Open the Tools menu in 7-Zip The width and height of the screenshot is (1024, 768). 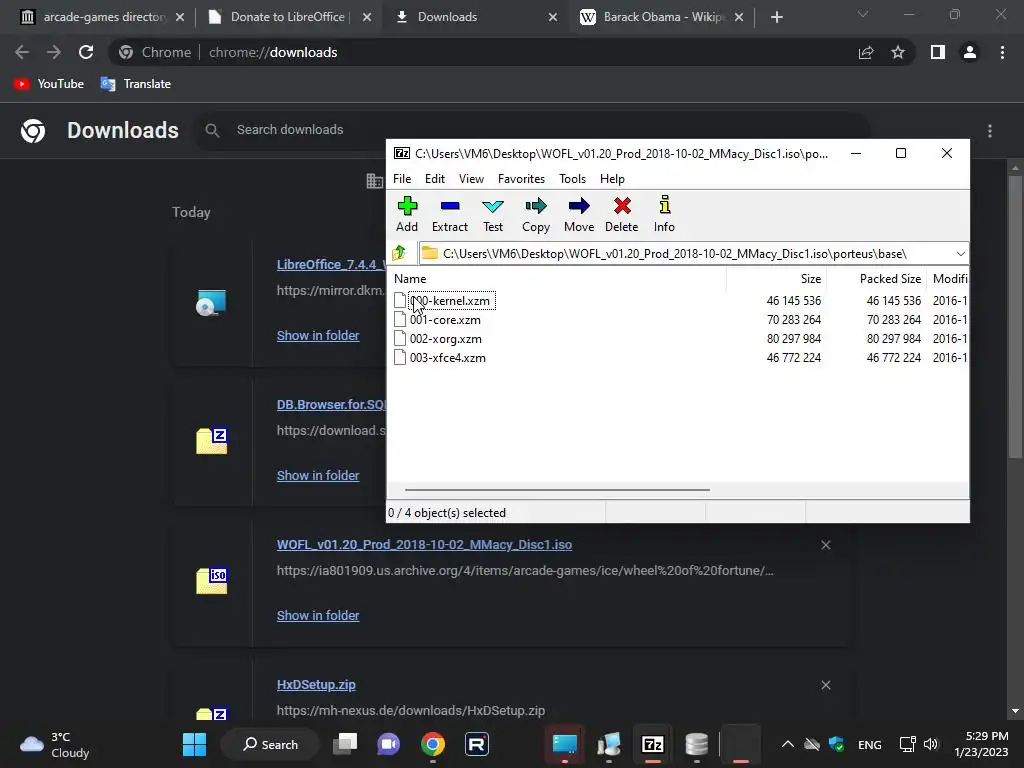pyautogui.click(x=573, y=179)
